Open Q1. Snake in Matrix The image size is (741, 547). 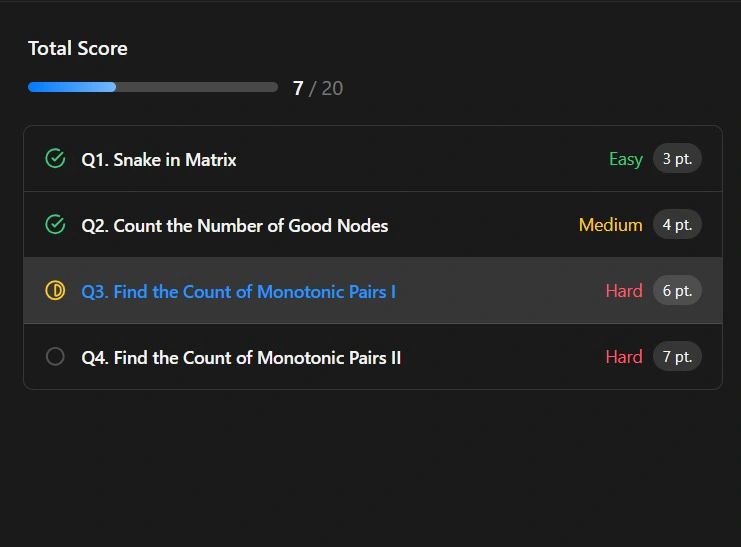tap(159, 160)
